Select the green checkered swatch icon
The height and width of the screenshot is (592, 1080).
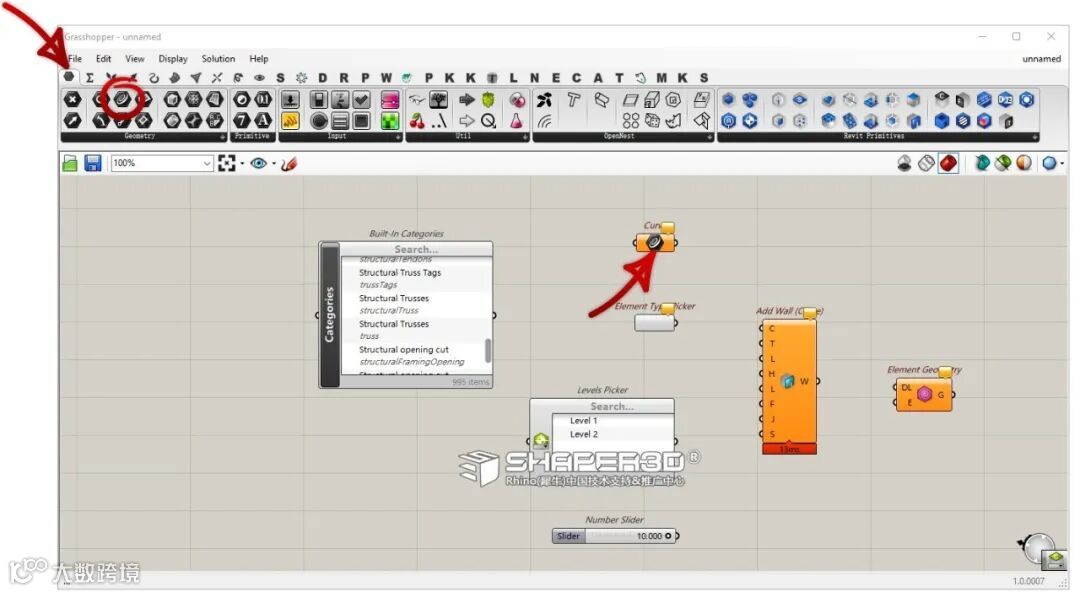coord(390,121)
